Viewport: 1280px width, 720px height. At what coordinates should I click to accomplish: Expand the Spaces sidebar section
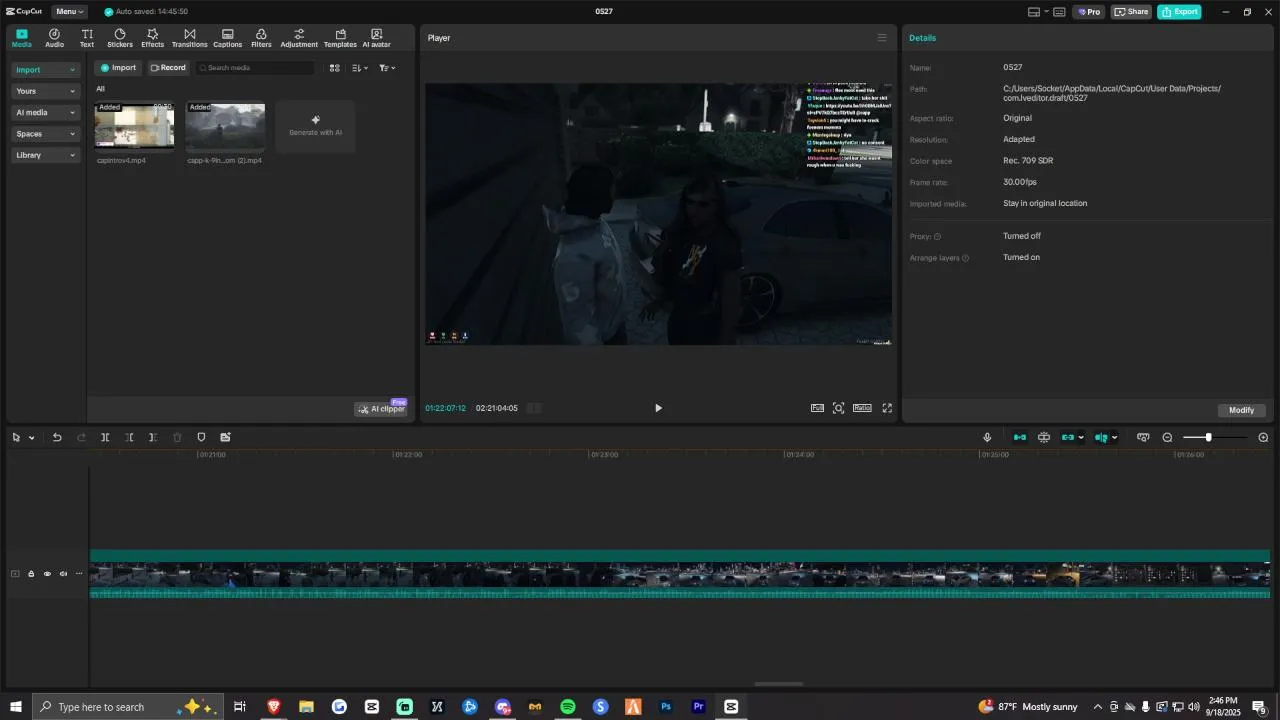point(45,134)
